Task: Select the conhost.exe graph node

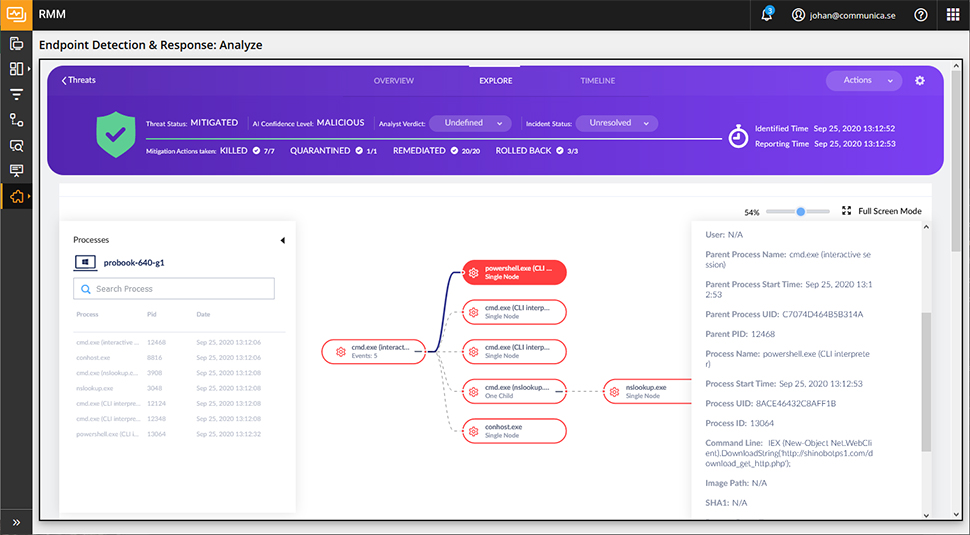Action: (x=515, y=431)
